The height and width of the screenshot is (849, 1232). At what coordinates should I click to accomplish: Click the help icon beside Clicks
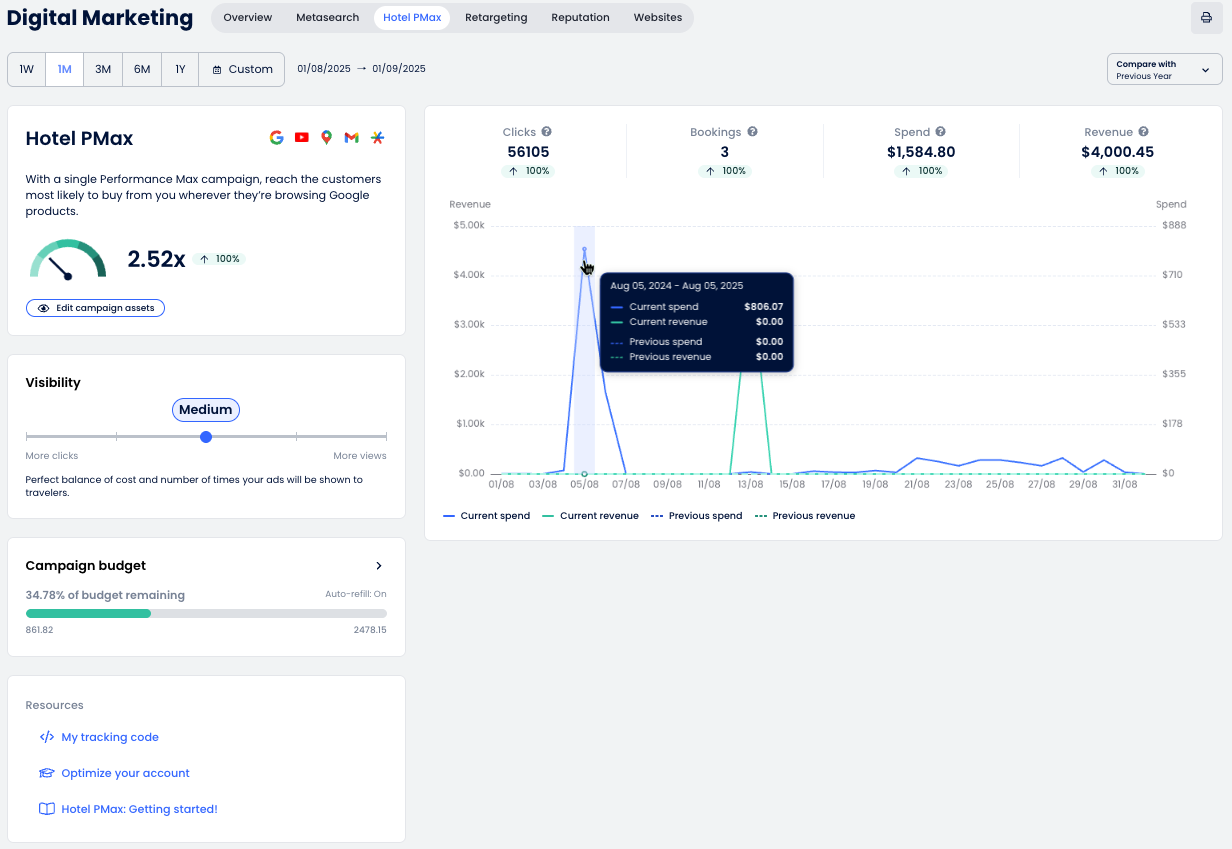tap(547, 132)
